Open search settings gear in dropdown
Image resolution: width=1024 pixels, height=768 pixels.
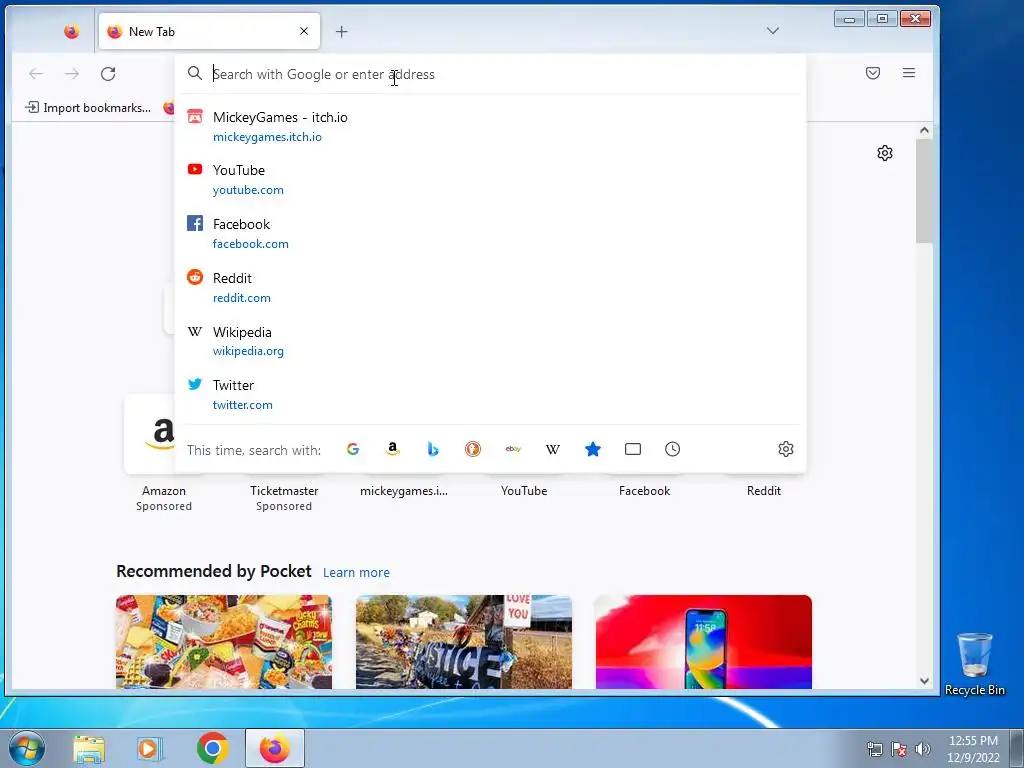(x=786, y=449)
